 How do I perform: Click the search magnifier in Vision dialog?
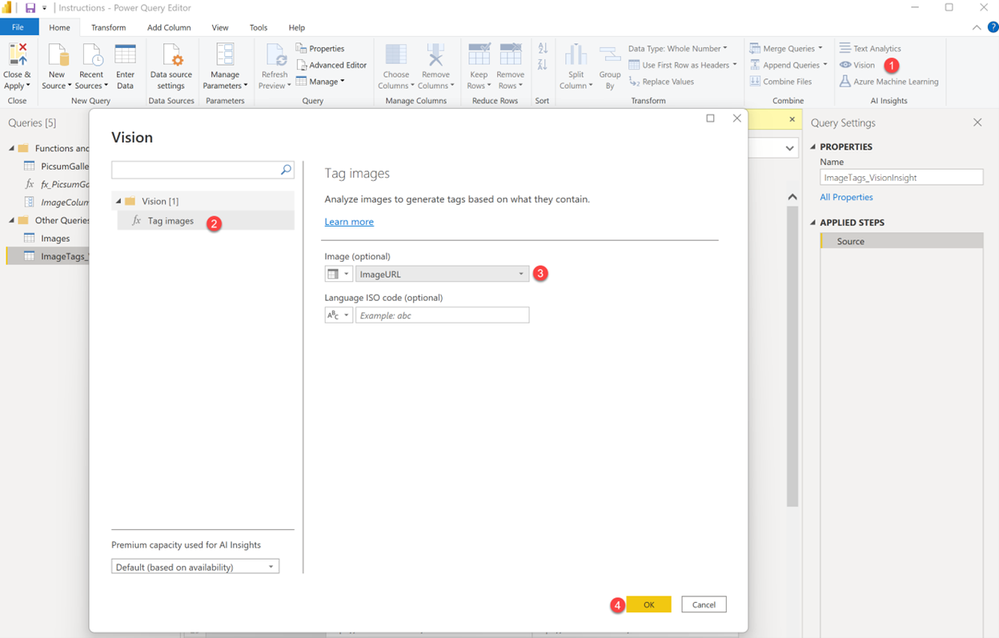tap(286, 170)
